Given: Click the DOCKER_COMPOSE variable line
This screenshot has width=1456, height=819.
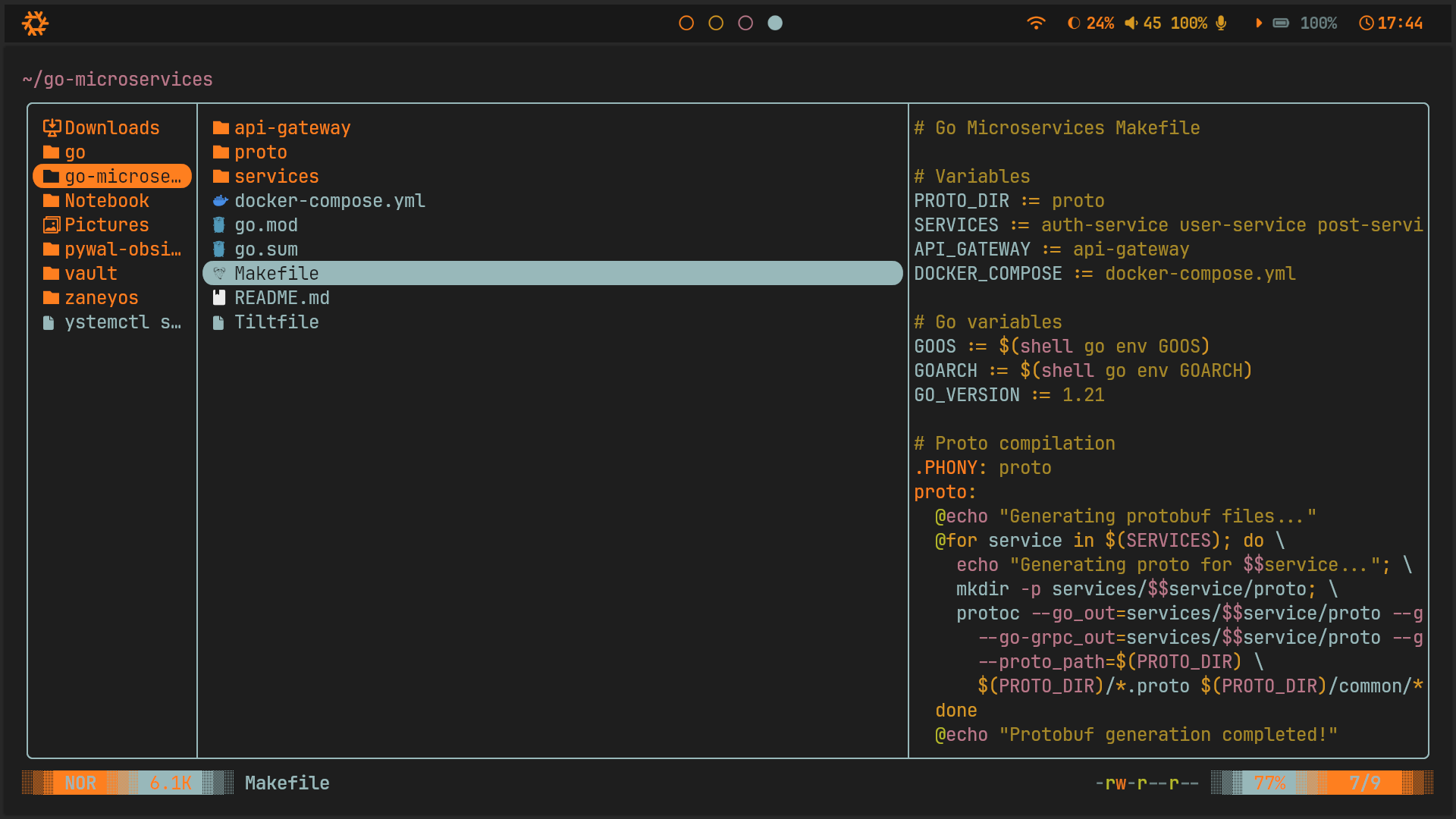Looking at the screenshot, I should point(1105,274).
